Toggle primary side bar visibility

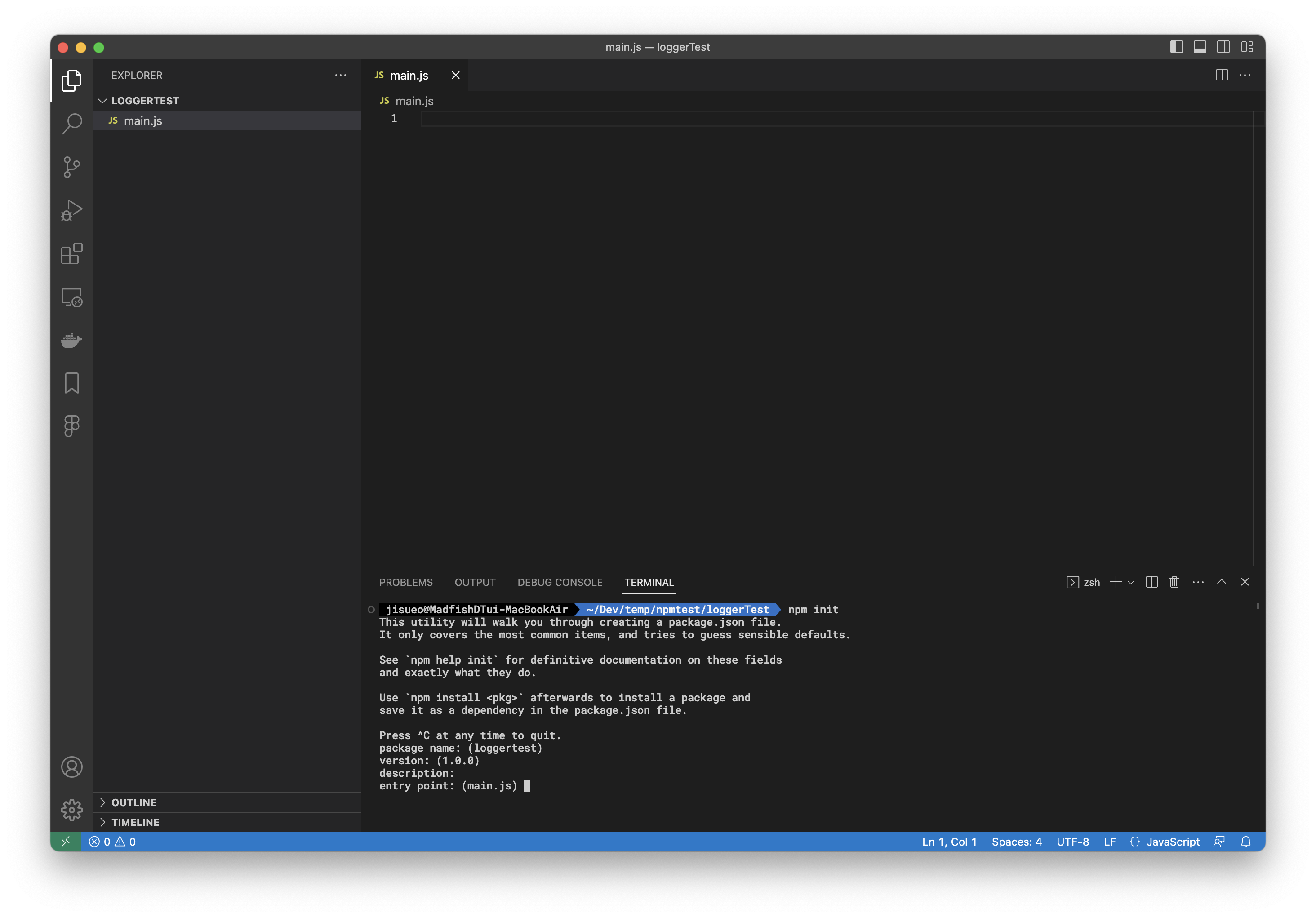coord(1176,47)
